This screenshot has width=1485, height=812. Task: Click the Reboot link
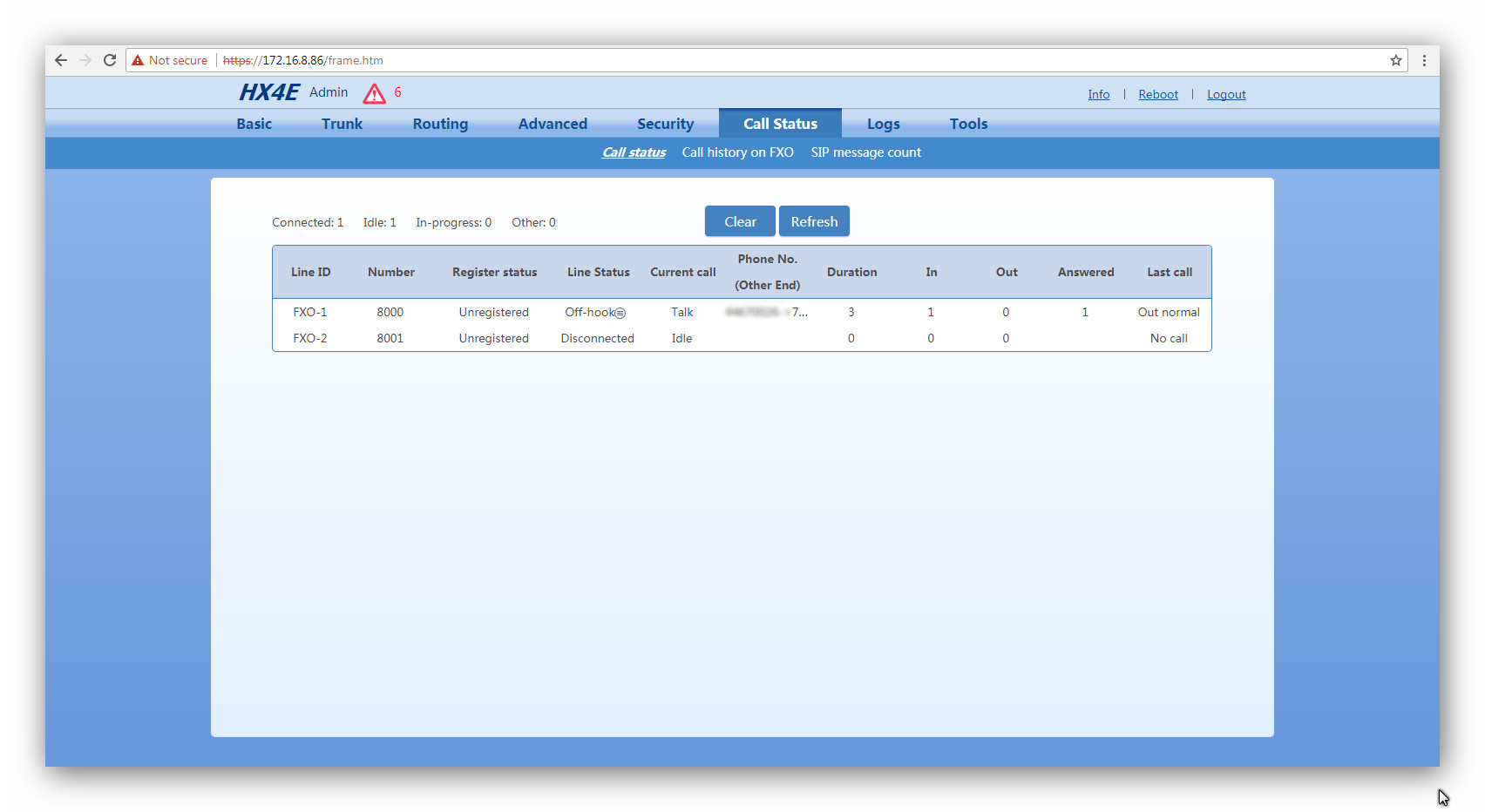tap(1157, 94)
